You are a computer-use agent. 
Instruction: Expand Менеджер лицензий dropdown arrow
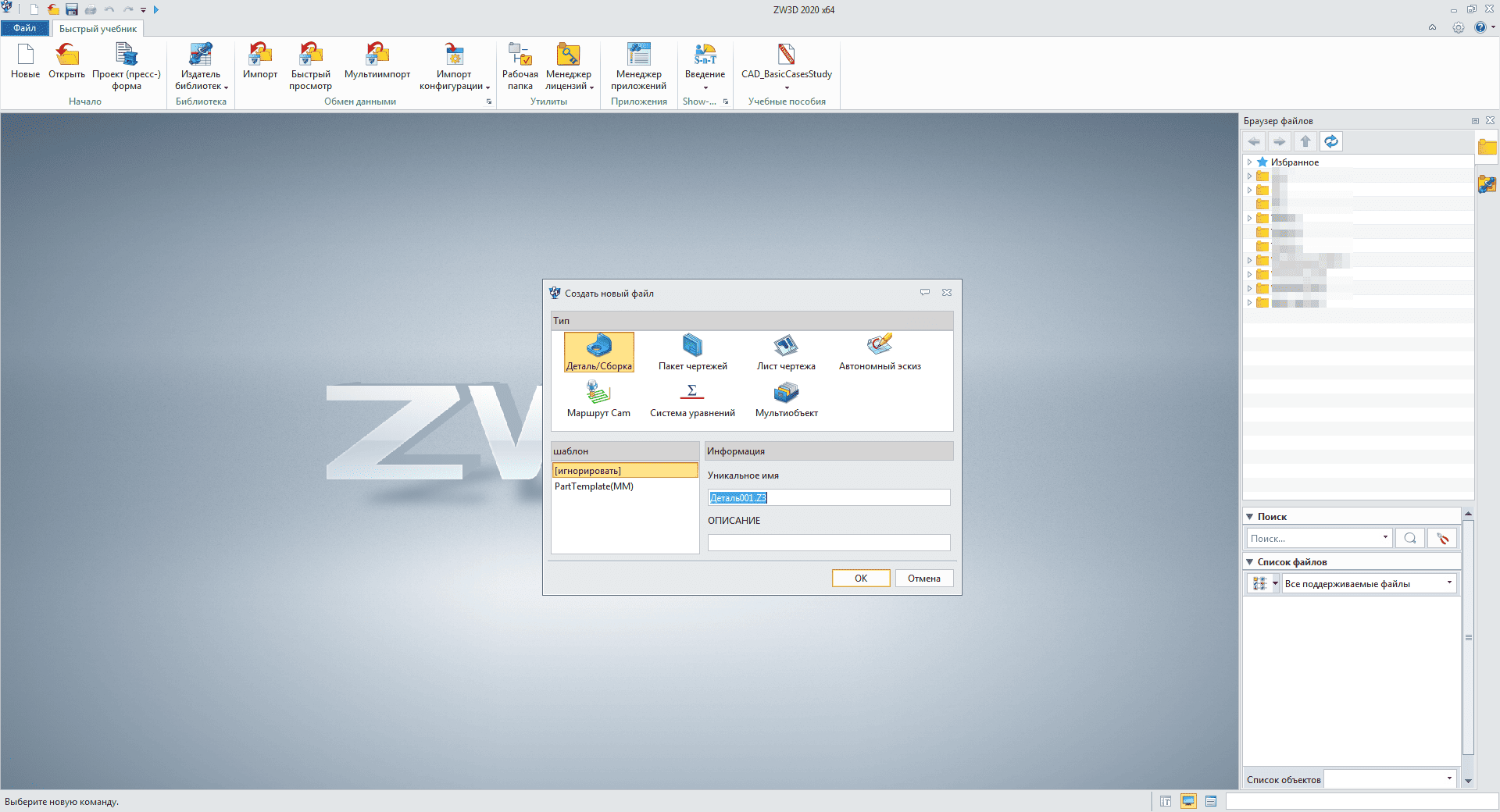(591, 87)
